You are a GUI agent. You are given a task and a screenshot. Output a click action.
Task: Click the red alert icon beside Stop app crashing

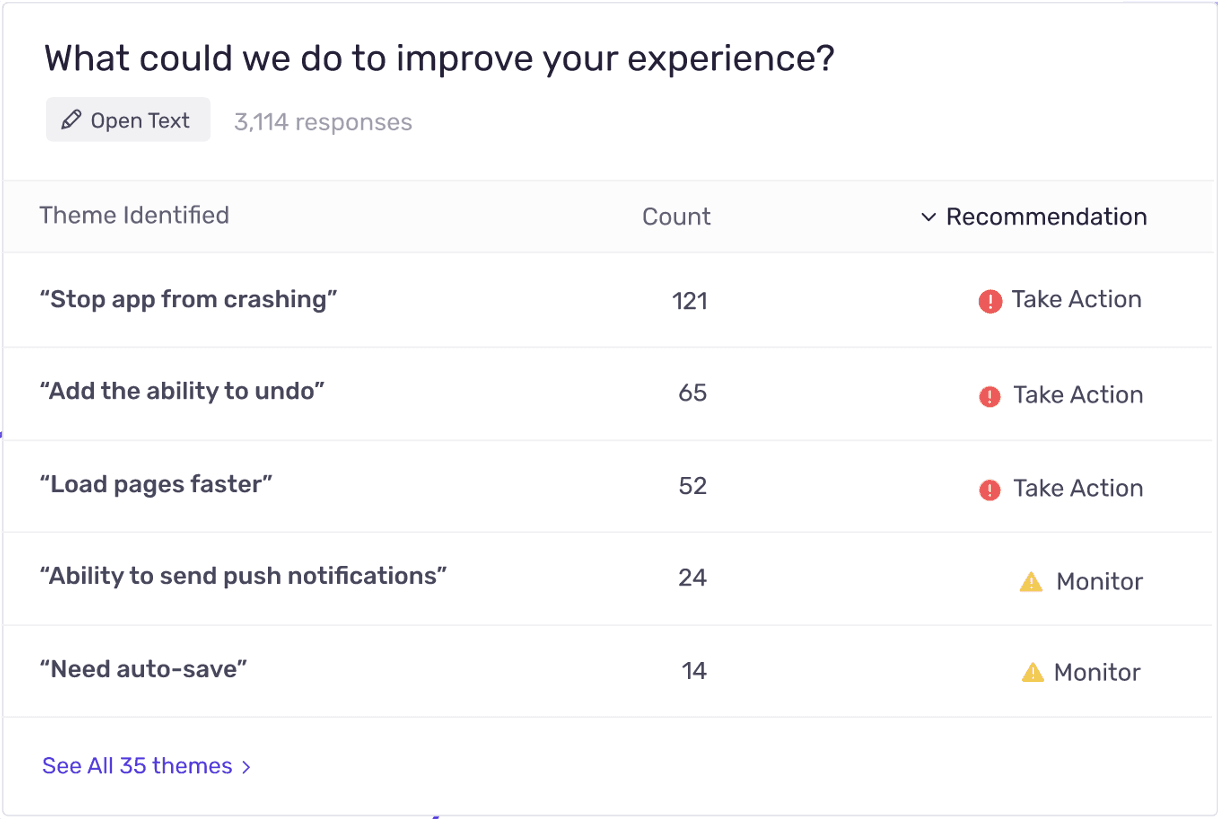pos(989,301)
